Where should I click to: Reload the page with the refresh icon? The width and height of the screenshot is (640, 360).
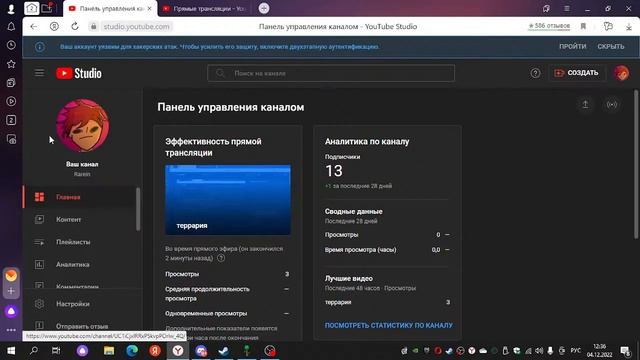(75, 27)
